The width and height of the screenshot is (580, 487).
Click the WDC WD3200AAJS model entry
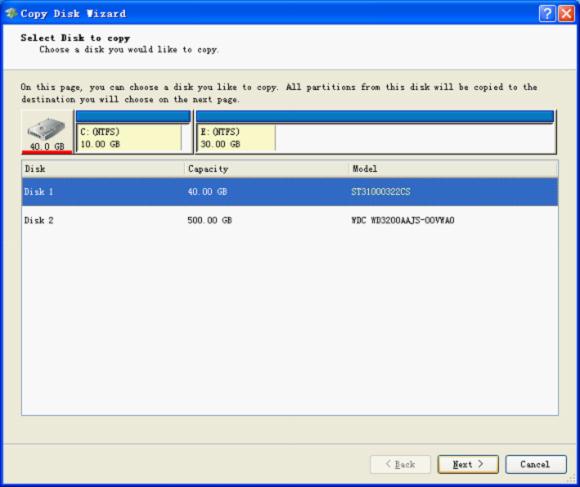tap(403, 220)
